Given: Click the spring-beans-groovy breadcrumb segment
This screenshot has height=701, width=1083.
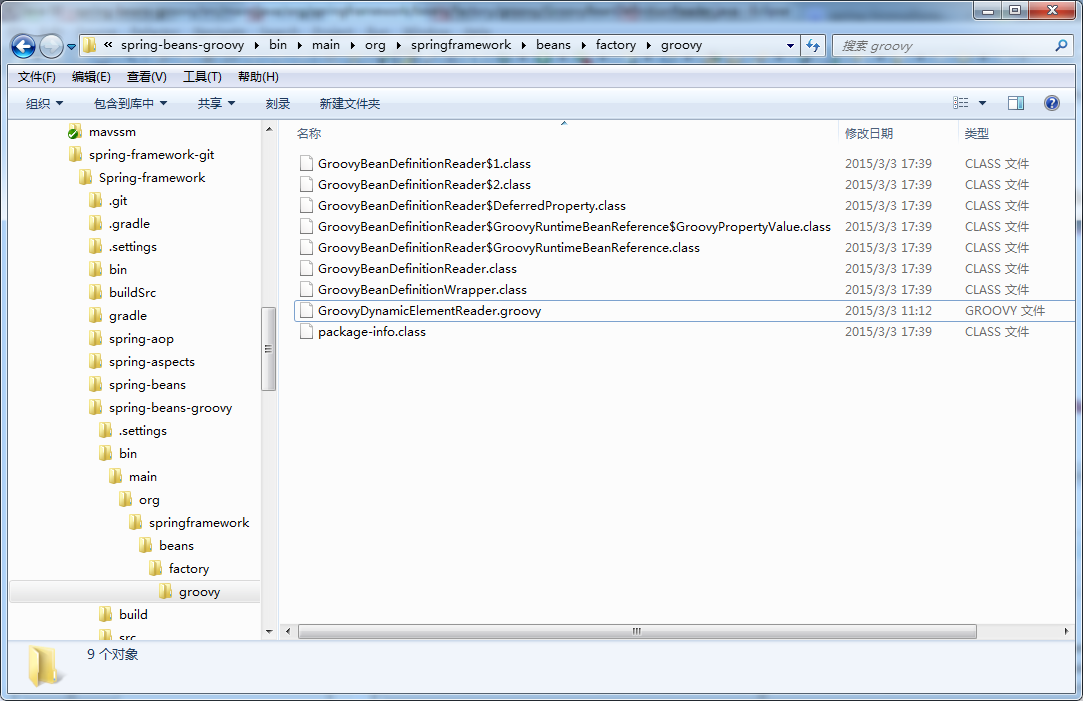Looking at the screenshot, I should [182, 45].
